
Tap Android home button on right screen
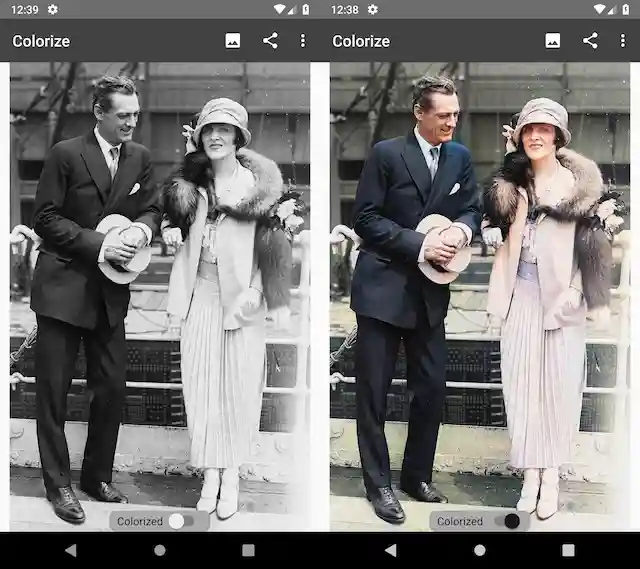pyautogui.click(x=480, y=550)
